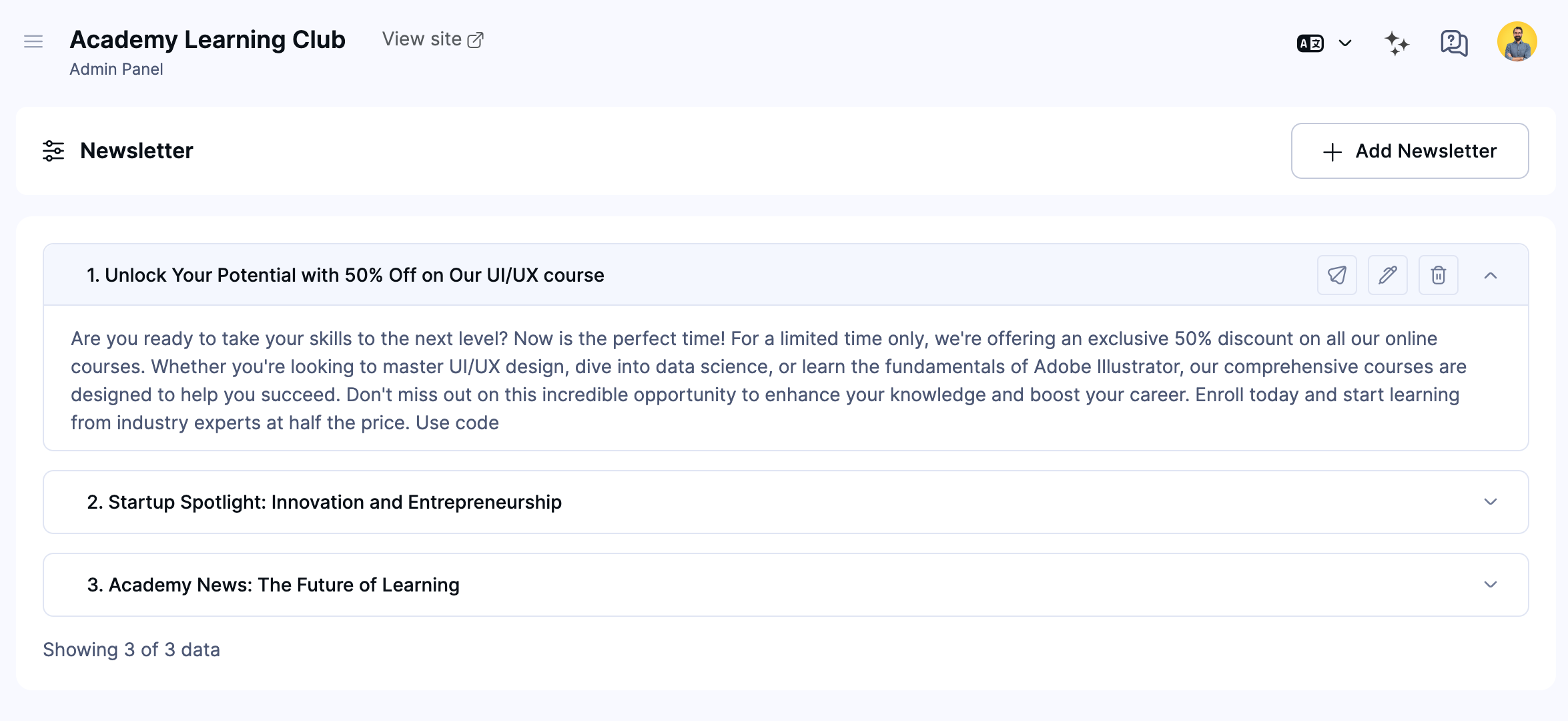Edit the UI/UX newsletter with pencil icon
The image size is (1568, 721).
click(1387, 274)
